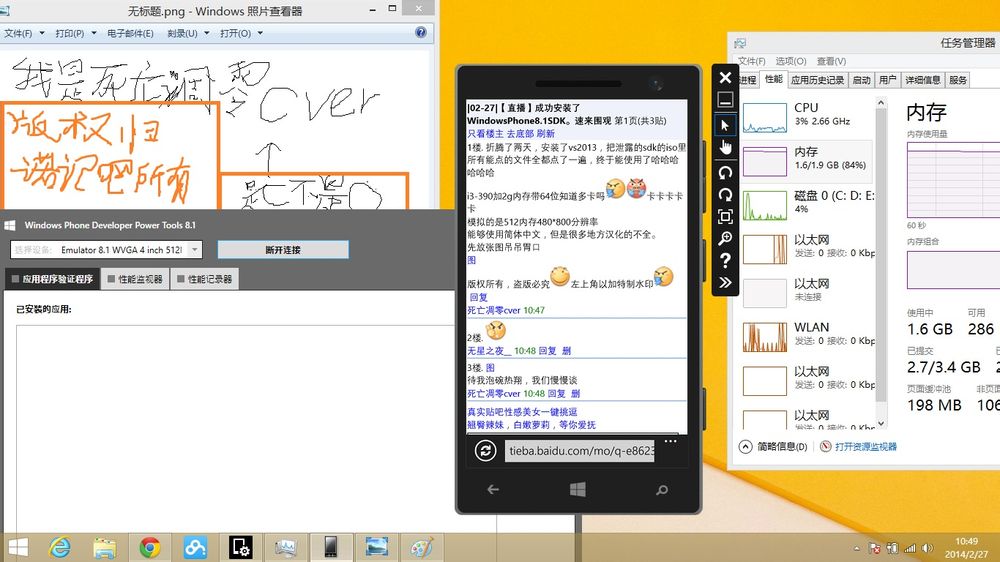Open File Explorer from taskbar

point(105,547)
